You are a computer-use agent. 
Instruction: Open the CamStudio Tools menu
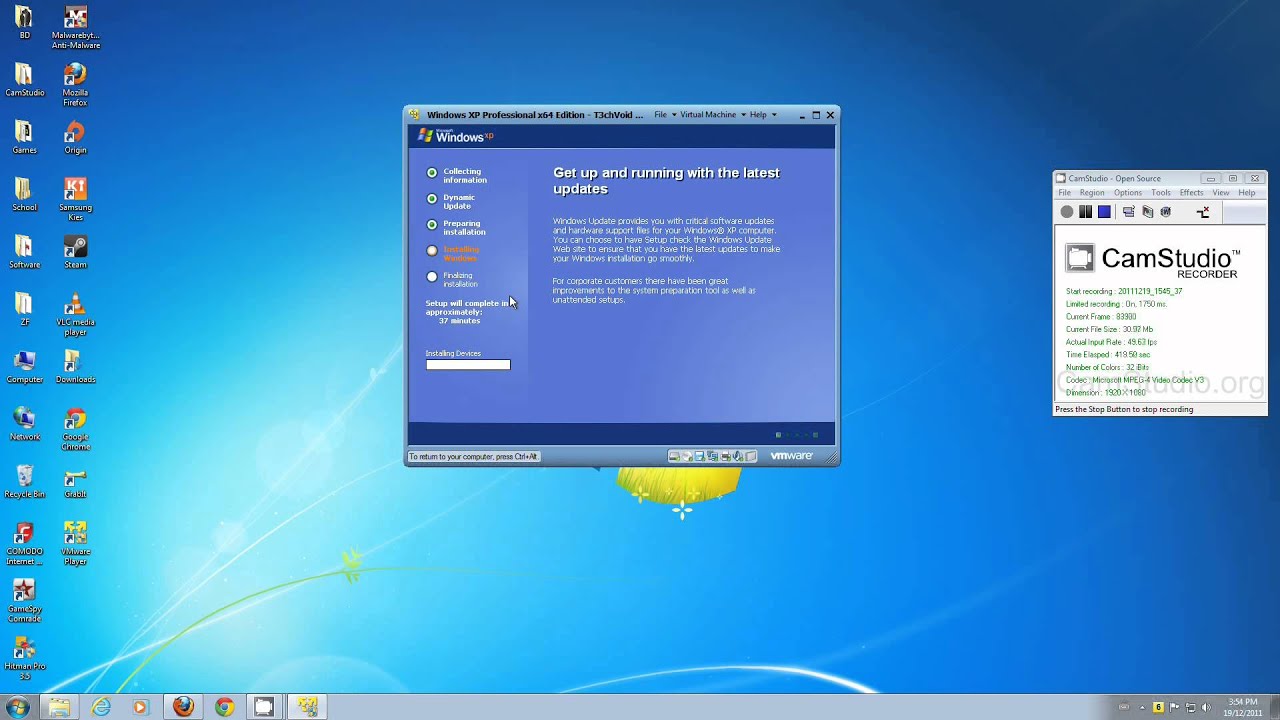[x=1161, y=193]
